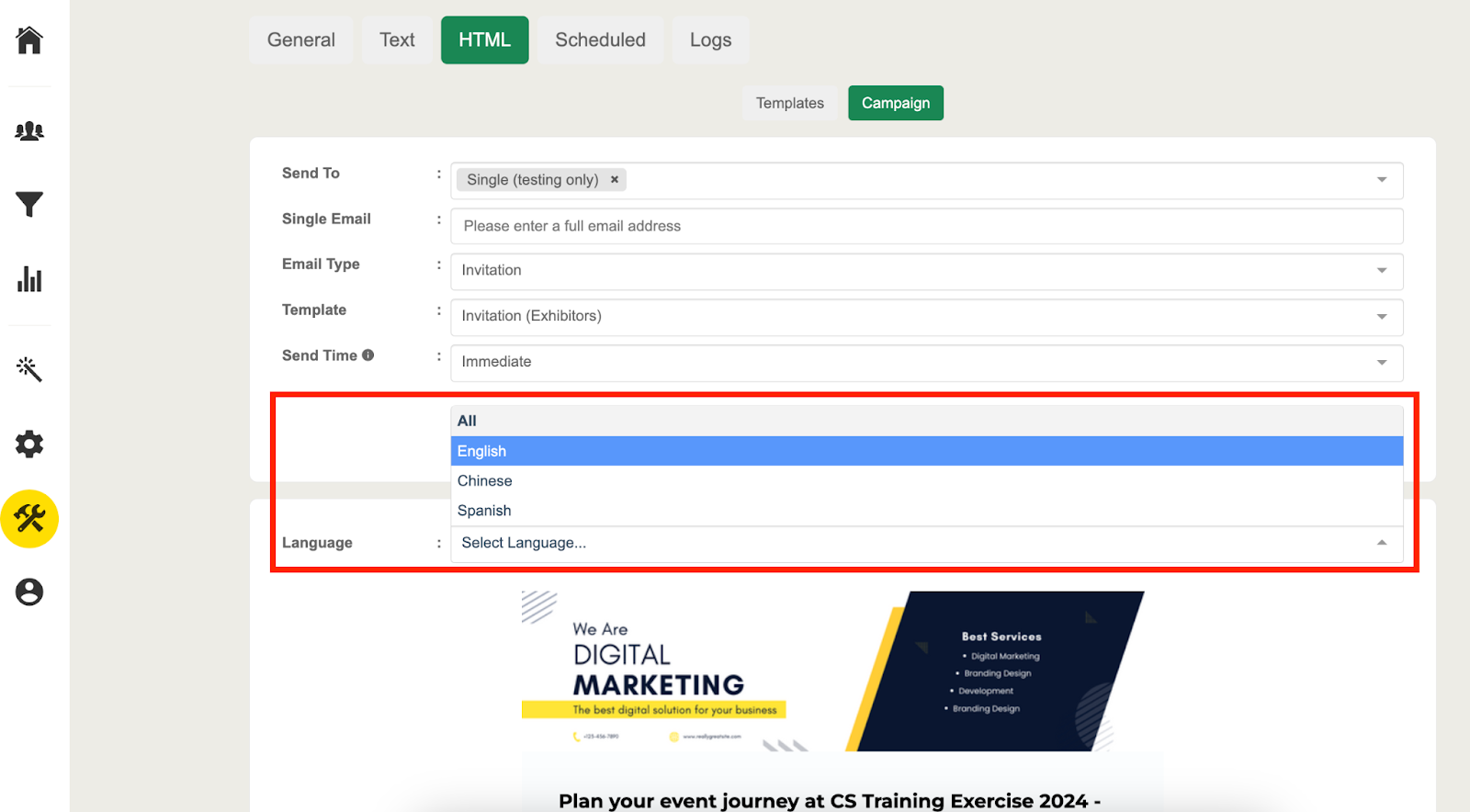
Task: Choose Chinese from the language list
Action: (927, 480)
